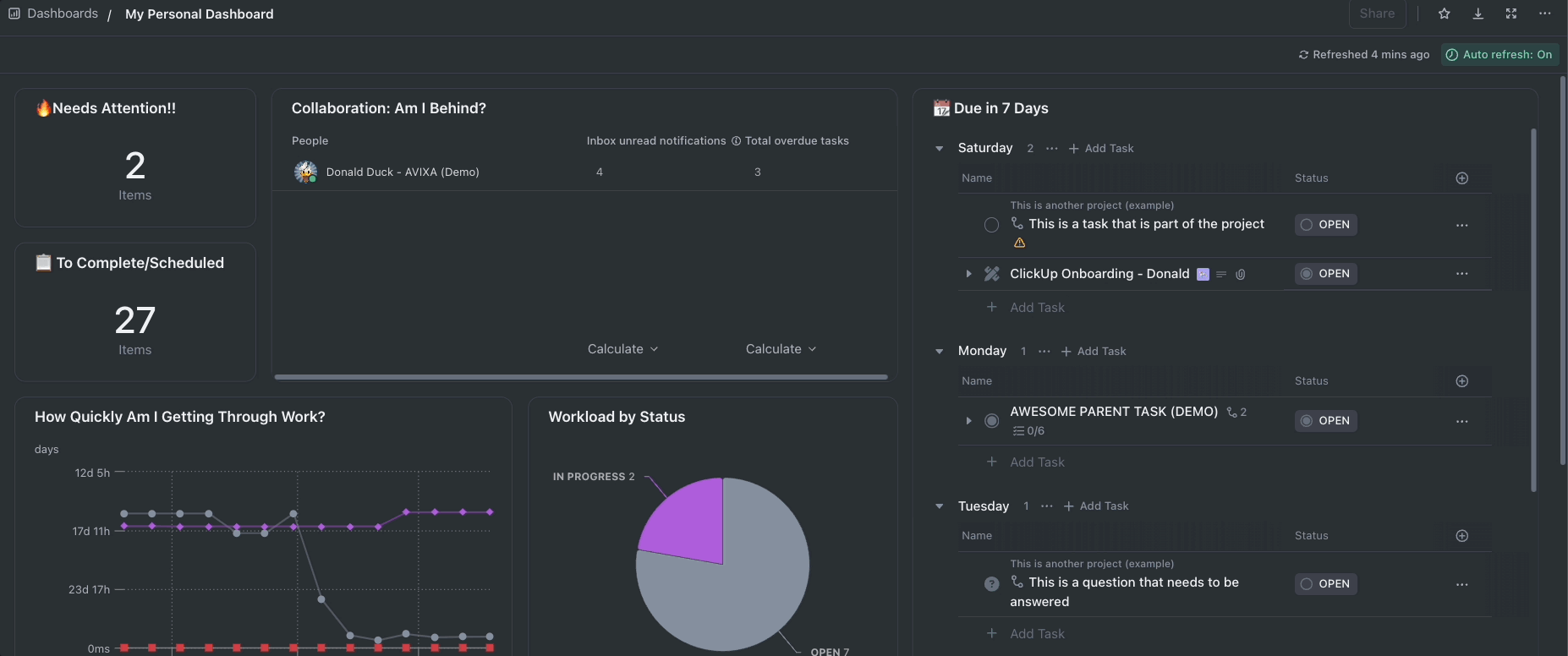Click the Share button
The image size is (1568, 656).
(x=1378, y=14)
